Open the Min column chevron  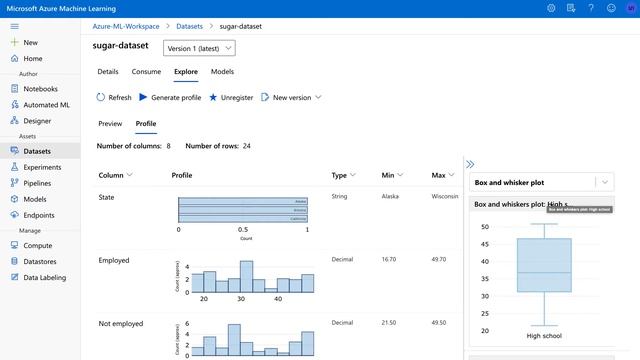(400, 175)
